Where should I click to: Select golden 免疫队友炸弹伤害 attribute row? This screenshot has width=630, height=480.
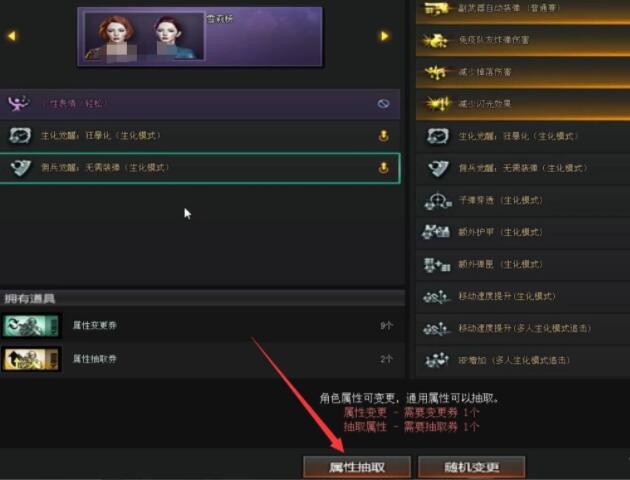523,40
